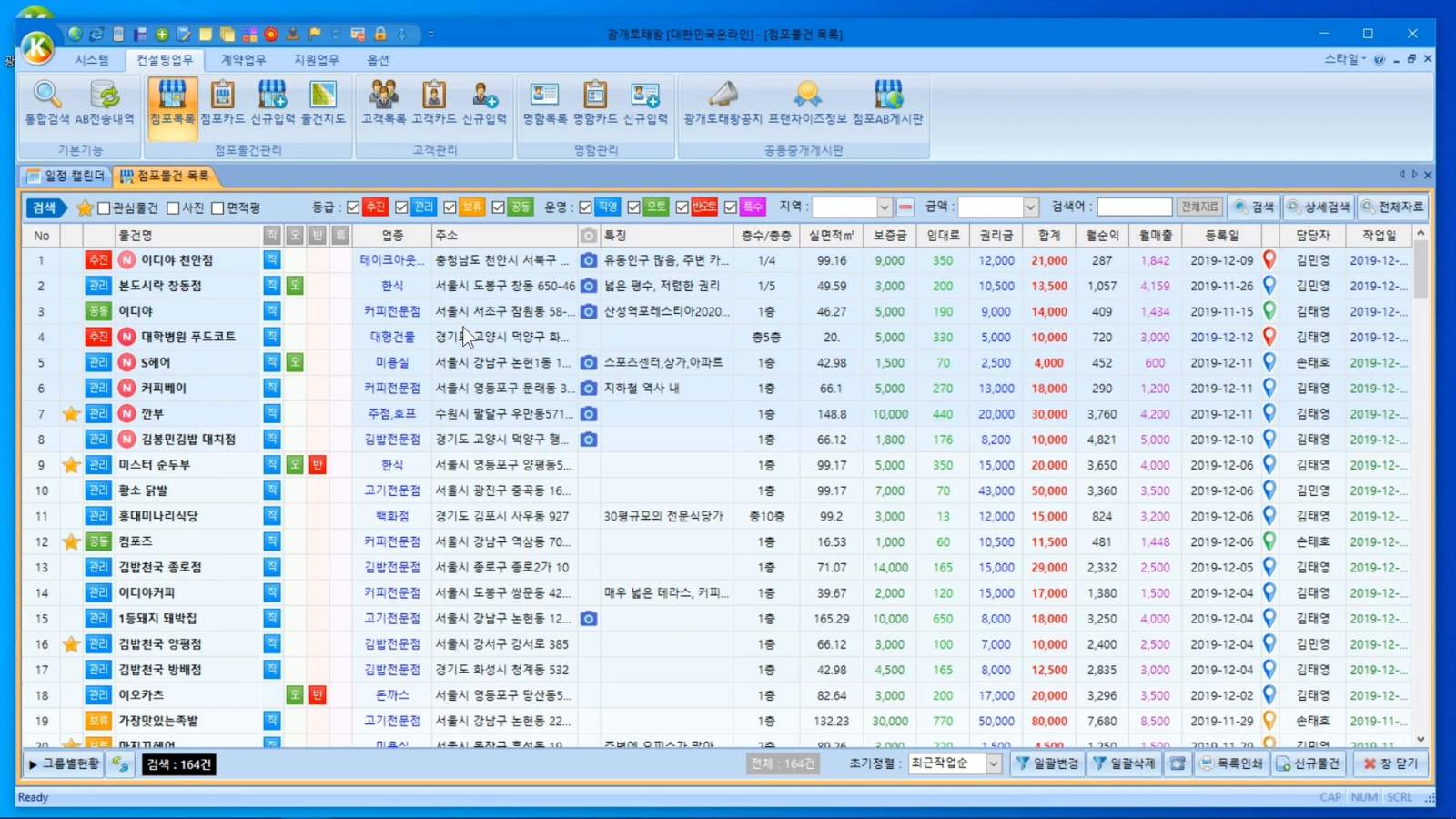Expand the 지역 region dropdown
This screenshot has width=1456, height=819.
pos(884,207)
